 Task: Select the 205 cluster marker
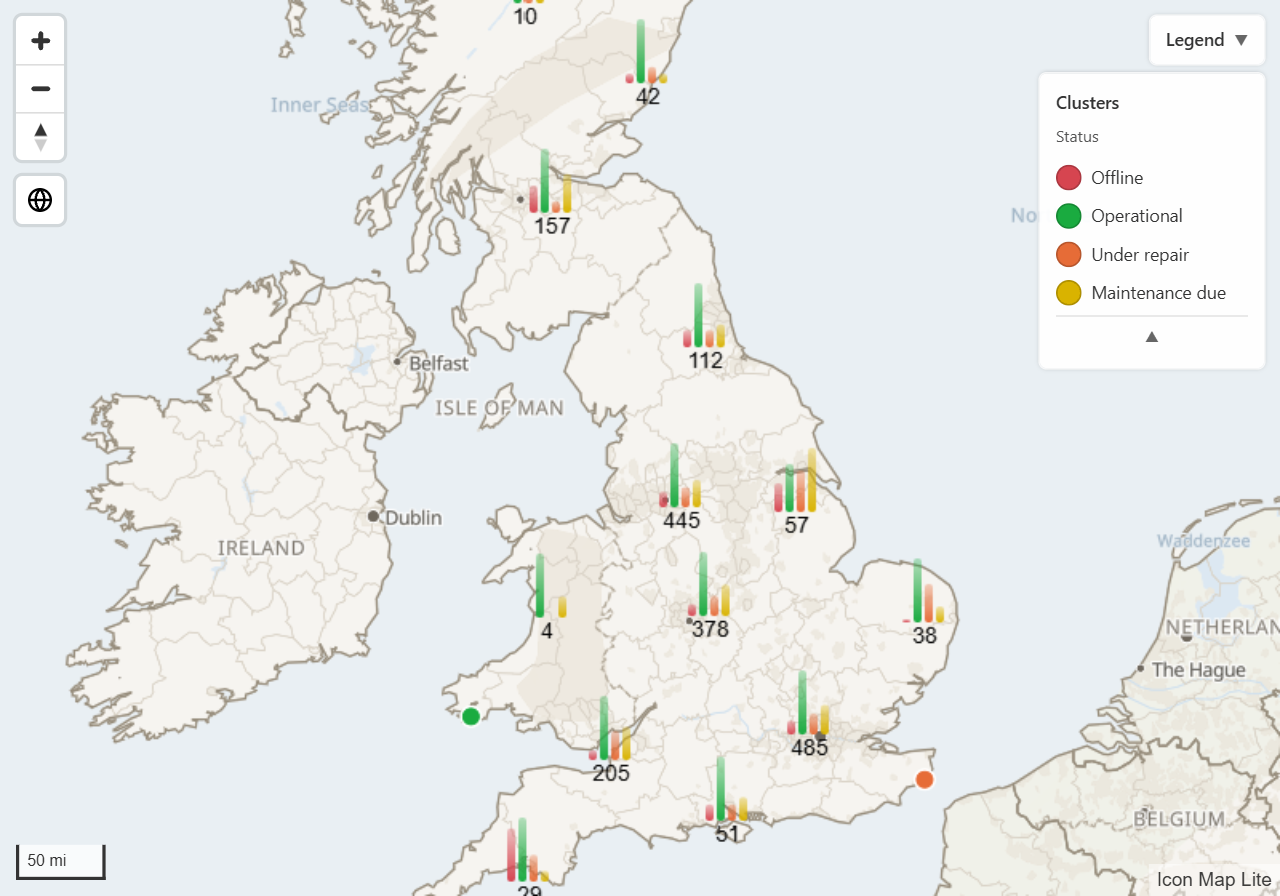610,740
